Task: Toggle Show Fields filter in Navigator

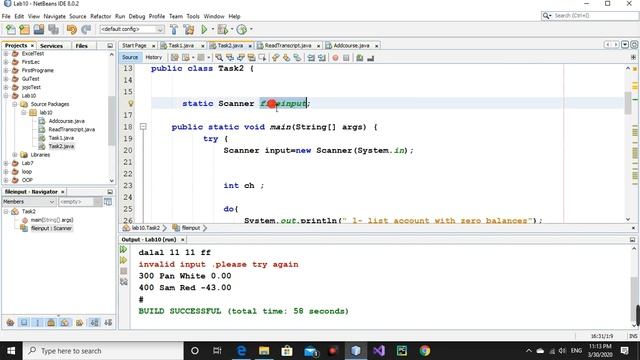Action: [24, 322]
